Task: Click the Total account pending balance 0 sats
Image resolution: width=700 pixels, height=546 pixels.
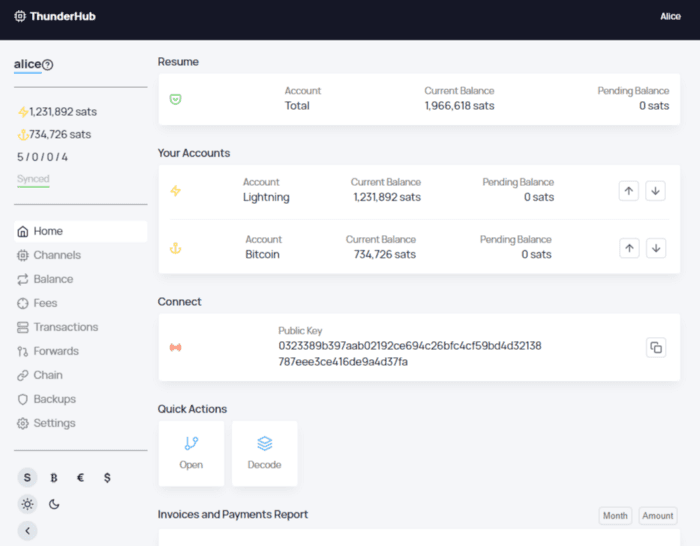Action: pyautogui.click(x=654, y=106)
